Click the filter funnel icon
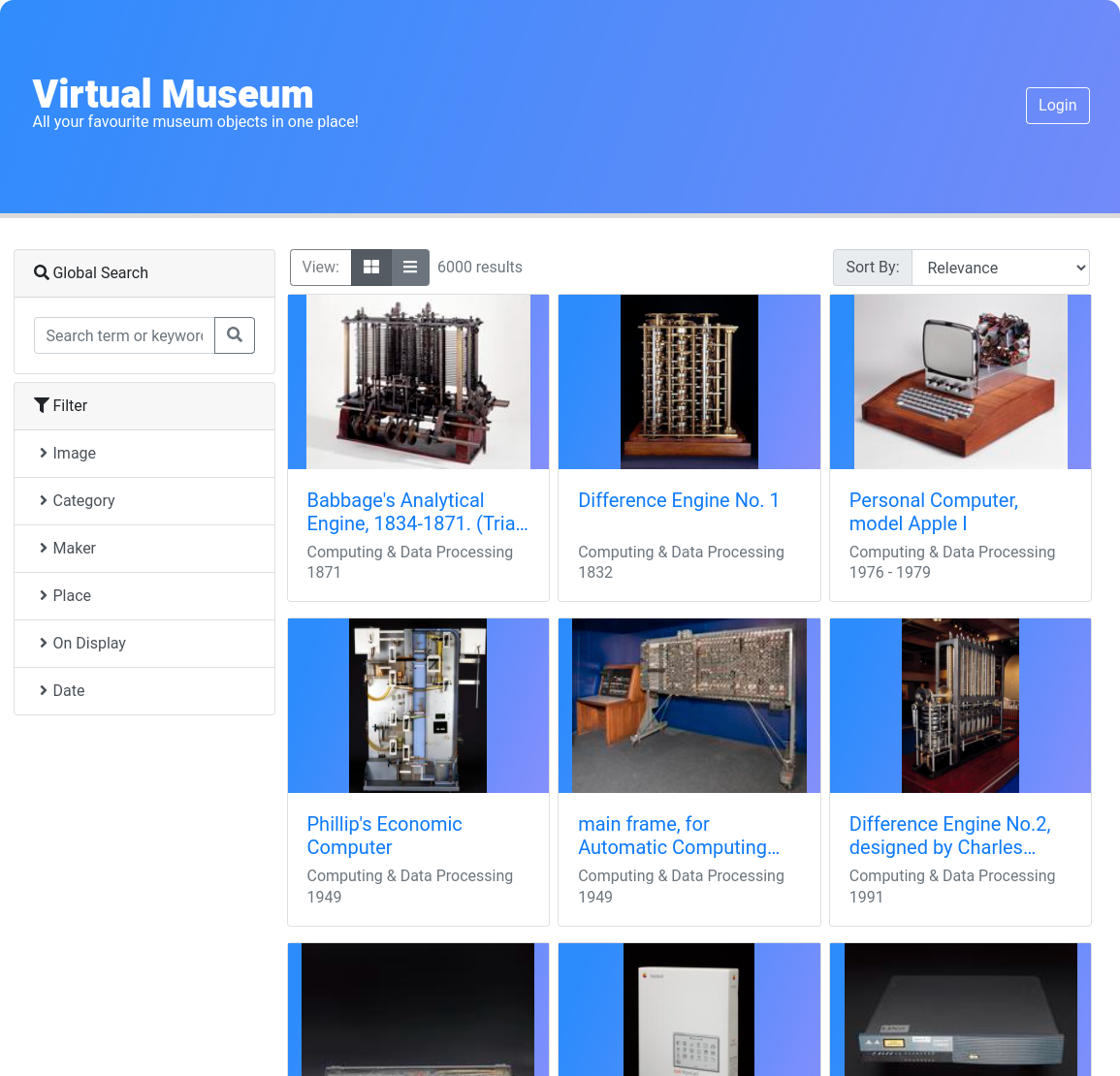This screenshot has width=1120, height=1076. tap(41, 405)
